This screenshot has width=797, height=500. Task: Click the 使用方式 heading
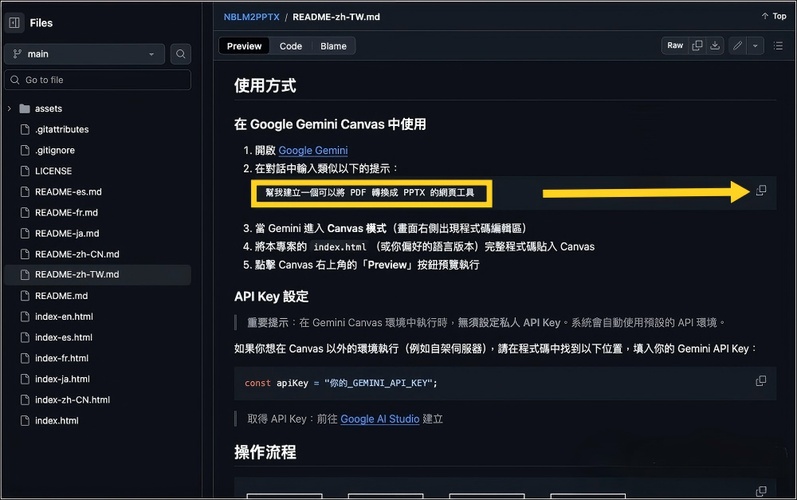click(265, 85)
